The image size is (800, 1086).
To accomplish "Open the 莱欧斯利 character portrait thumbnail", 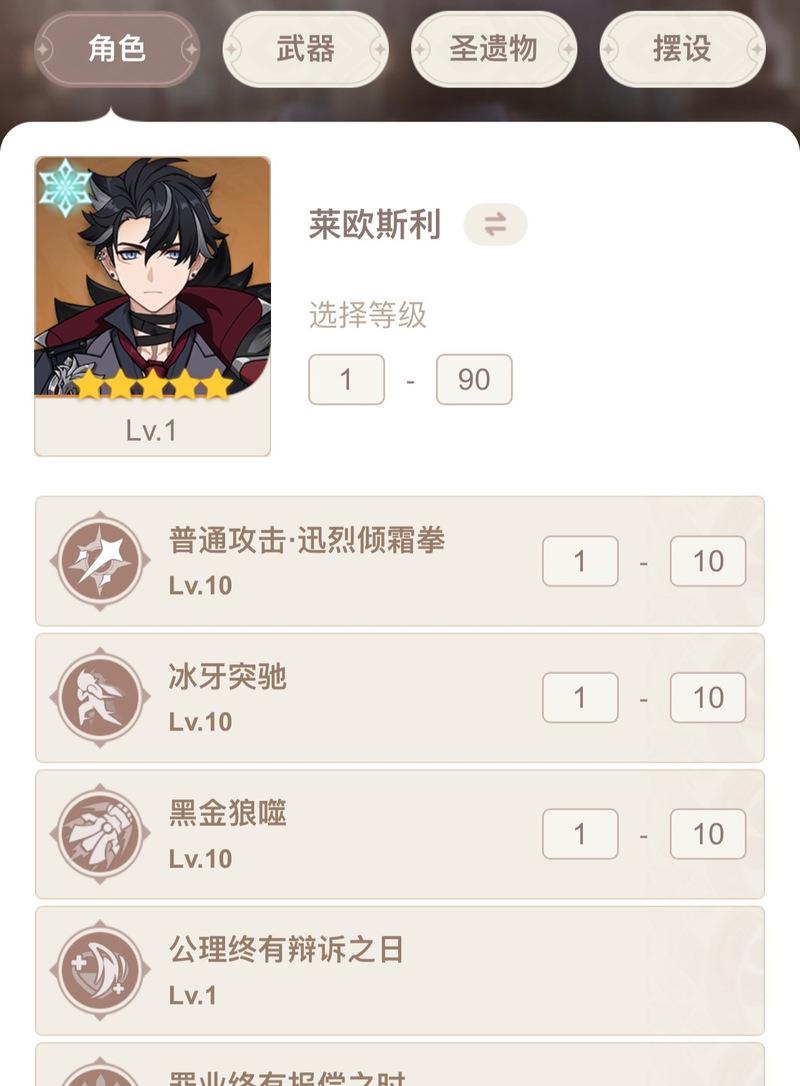I will point(152,306).
